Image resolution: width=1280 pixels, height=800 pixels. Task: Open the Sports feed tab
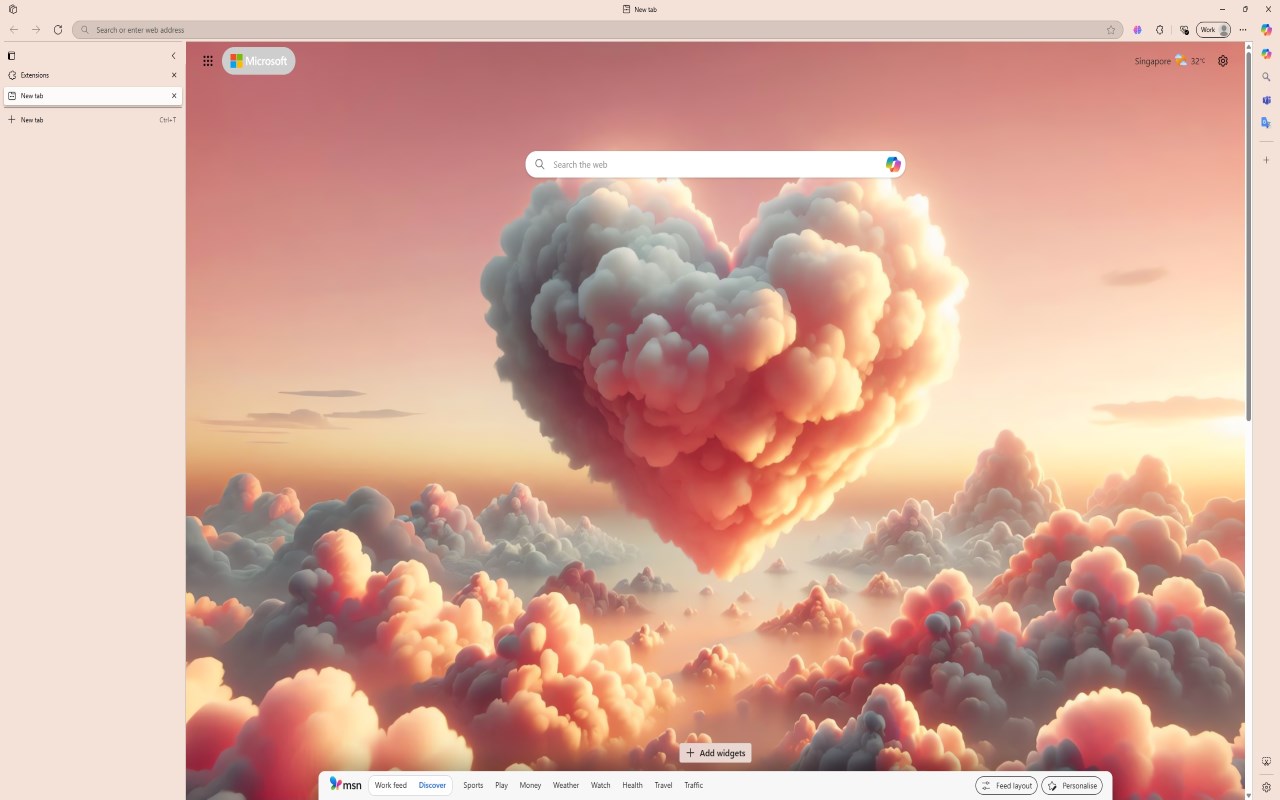tap(473, 786)
